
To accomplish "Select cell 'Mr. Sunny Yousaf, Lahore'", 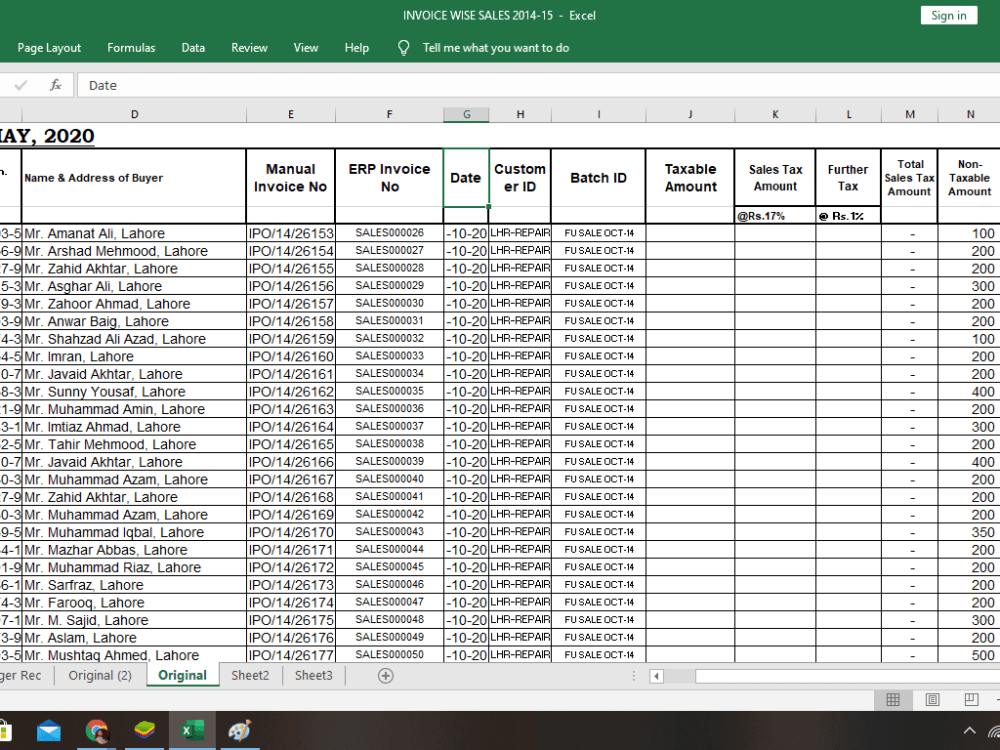I will click(134, 392).
